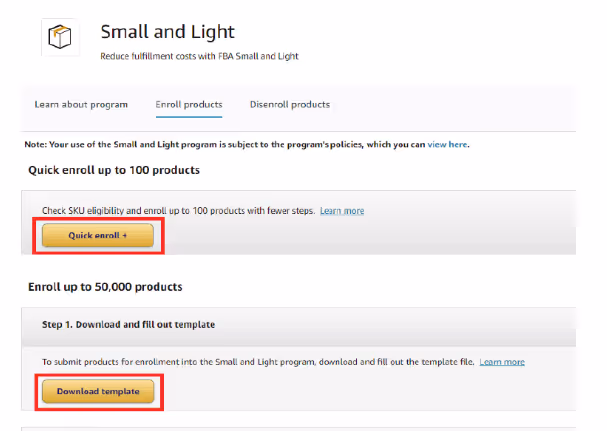This screenshot has height=431, width=607.
Task: Click the 'Note:' label in policy notice
Action: 35,145
